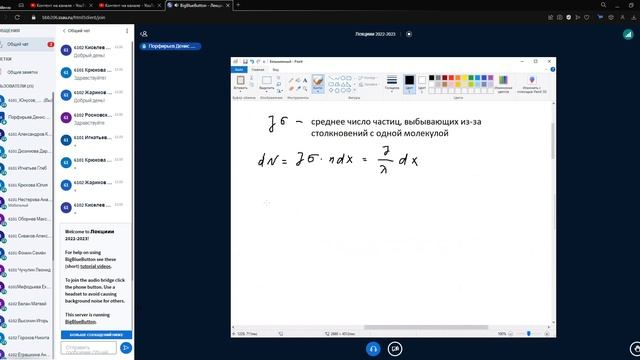The height and width of the screenshot is (360, 640).
Task: Click the chat message input field
Action: [89, 348]
